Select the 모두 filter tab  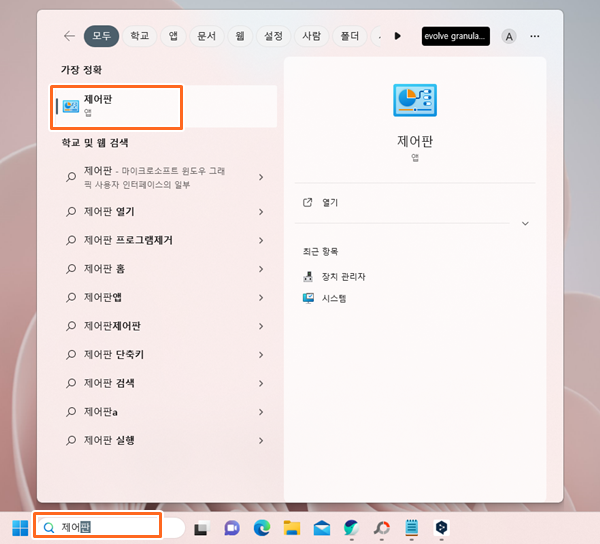[101, 36]
